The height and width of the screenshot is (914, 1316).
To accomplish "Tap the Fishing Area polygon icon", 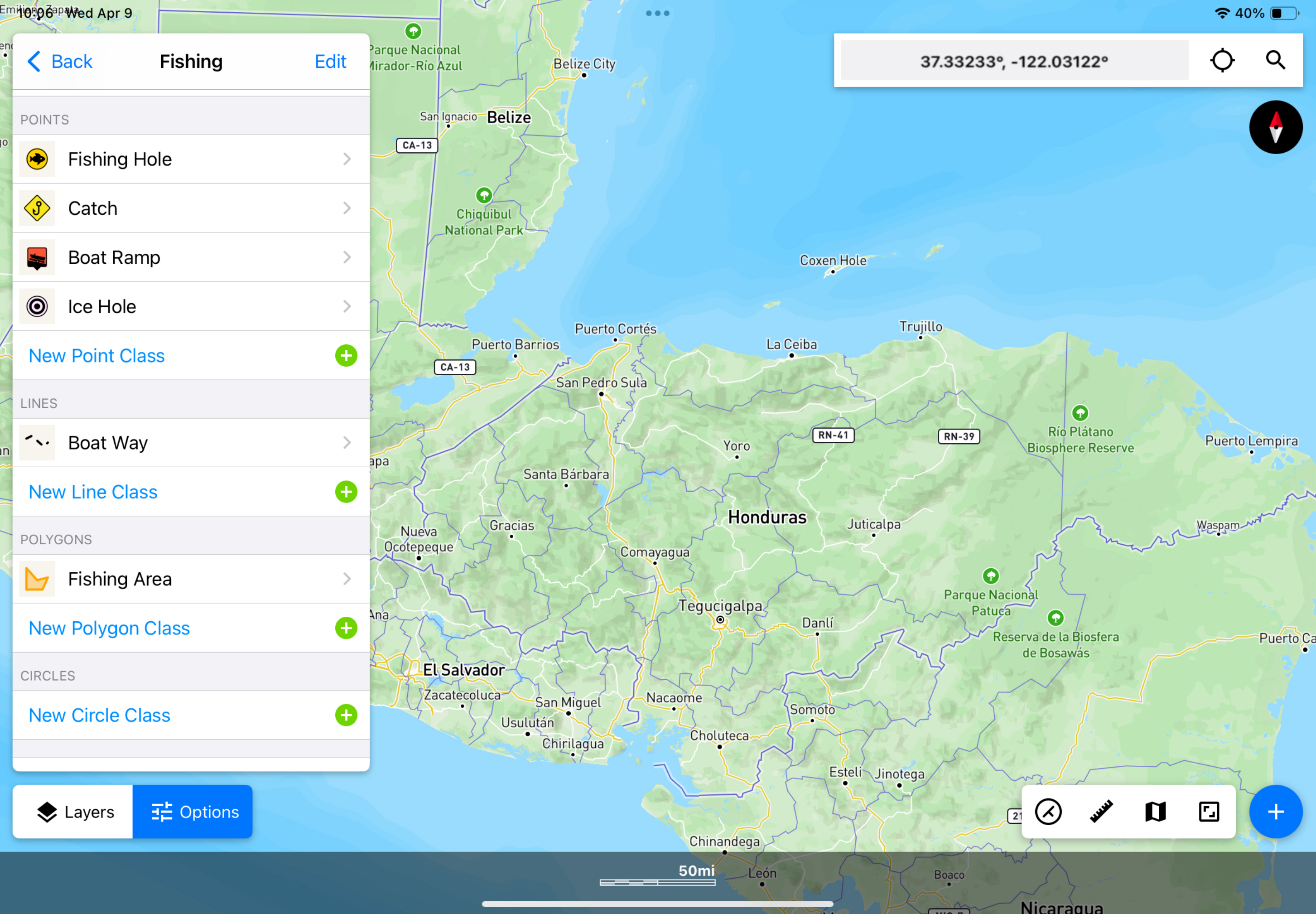I will [37, 579].
